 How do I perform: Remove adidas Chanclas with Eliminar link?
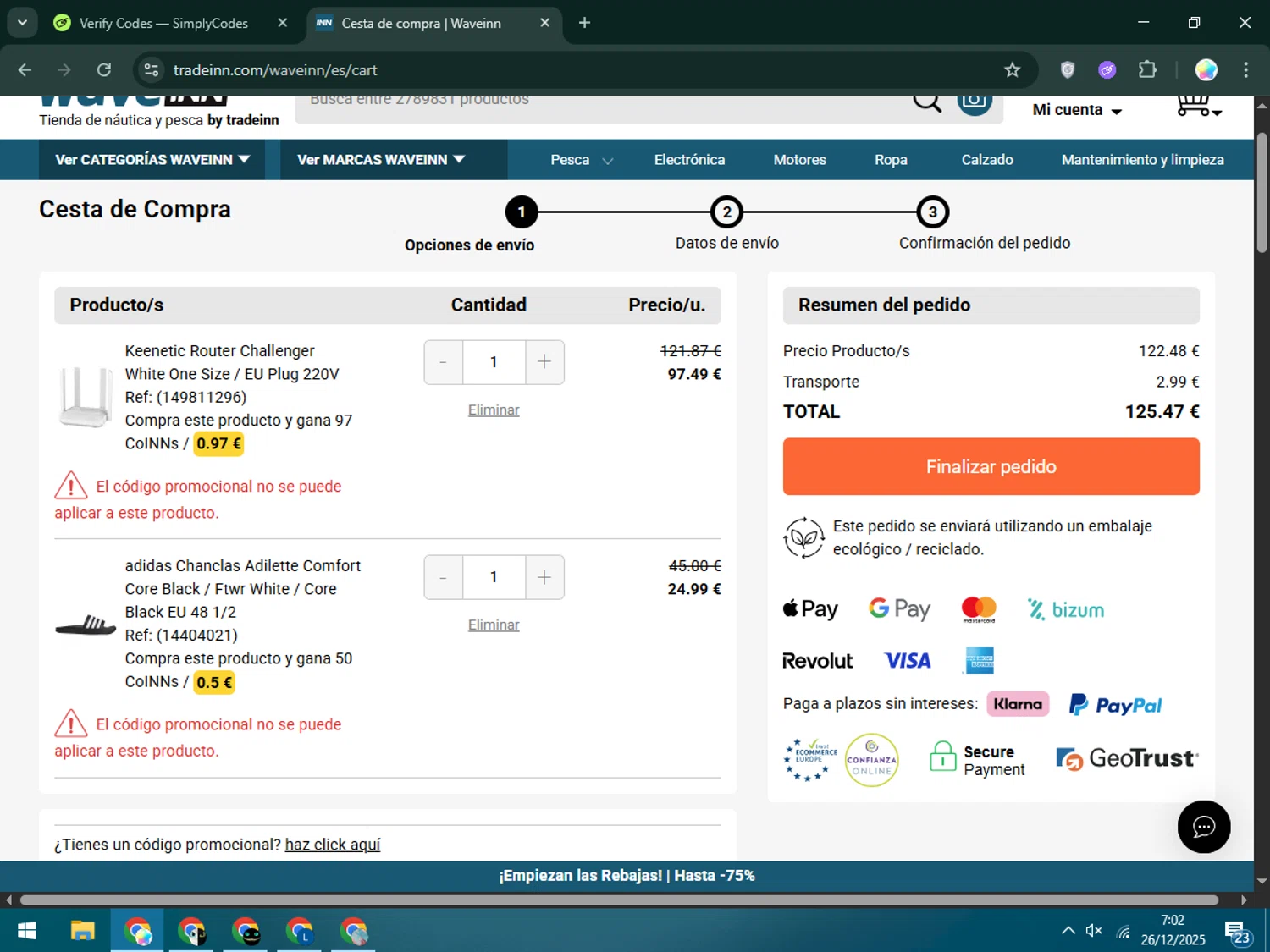[494, 625]
